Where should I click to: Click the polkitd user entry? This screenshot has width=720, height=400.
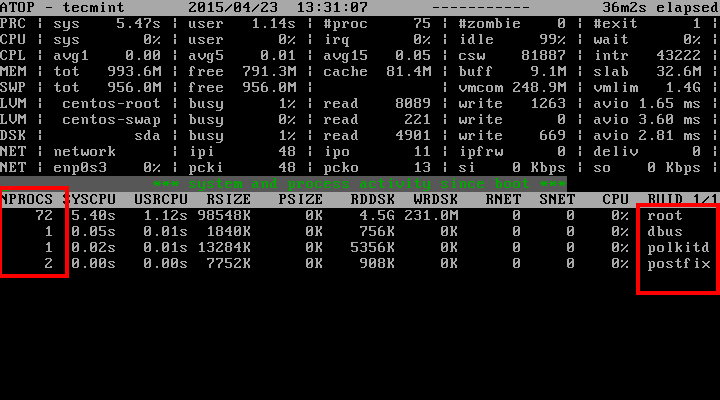click(678, 247)
